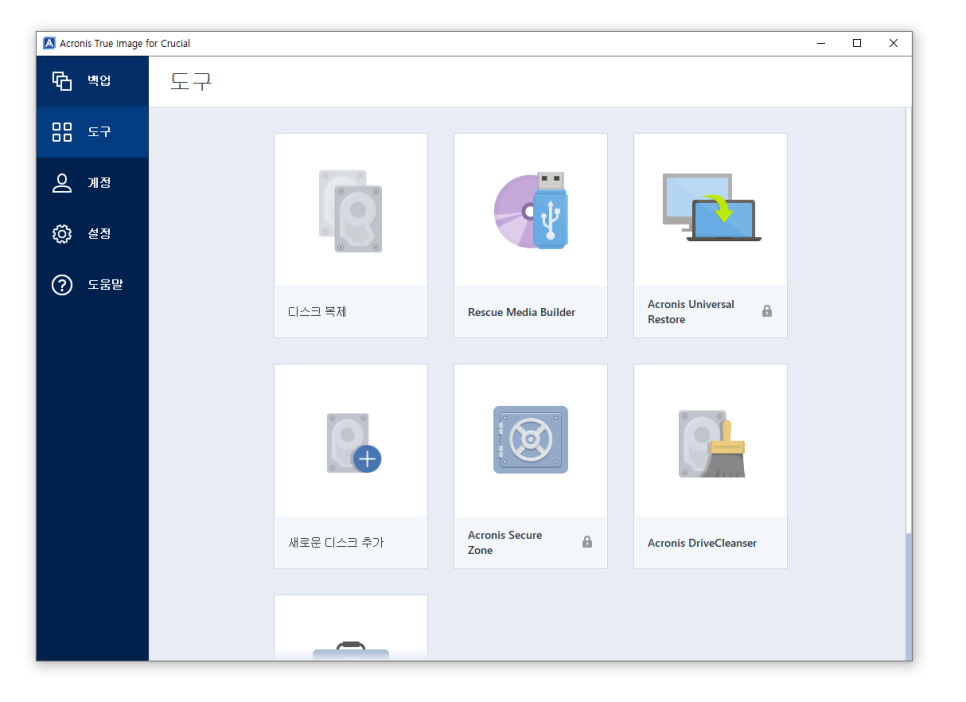Click the Acronis logo in the title bar
This screenshot has width=966, height=702.
coord(49,43)
